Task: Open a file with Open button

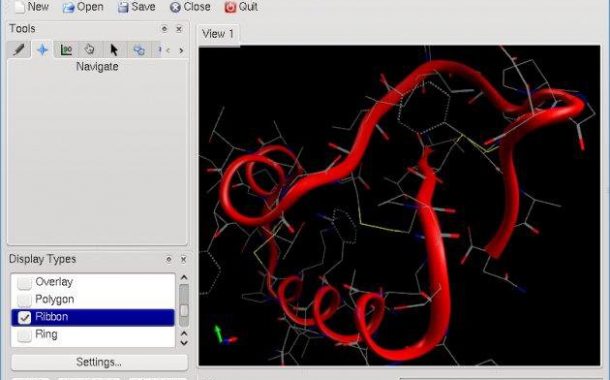Action: (x=83, y=7)
